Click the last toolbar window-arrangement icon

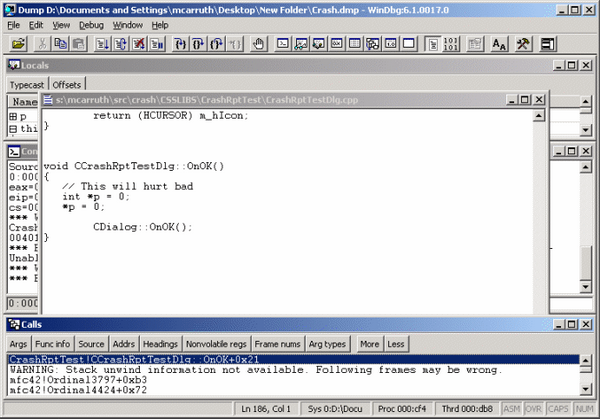tap(547, 44)
